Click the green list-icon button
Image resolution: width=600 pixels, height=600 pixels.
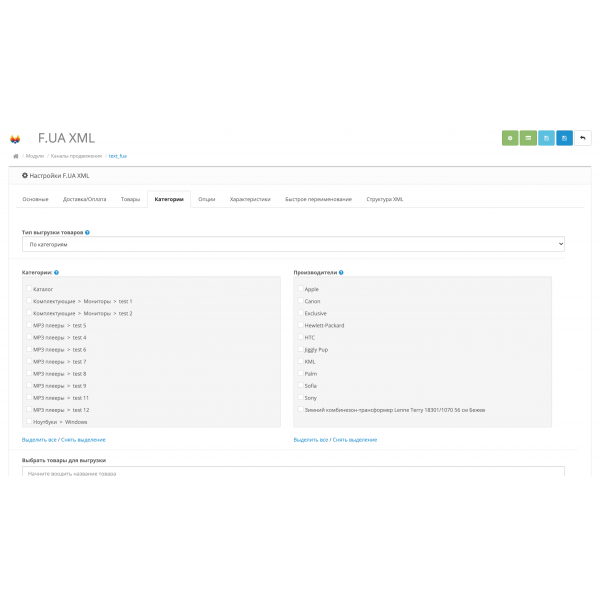[x=528, y=138]
